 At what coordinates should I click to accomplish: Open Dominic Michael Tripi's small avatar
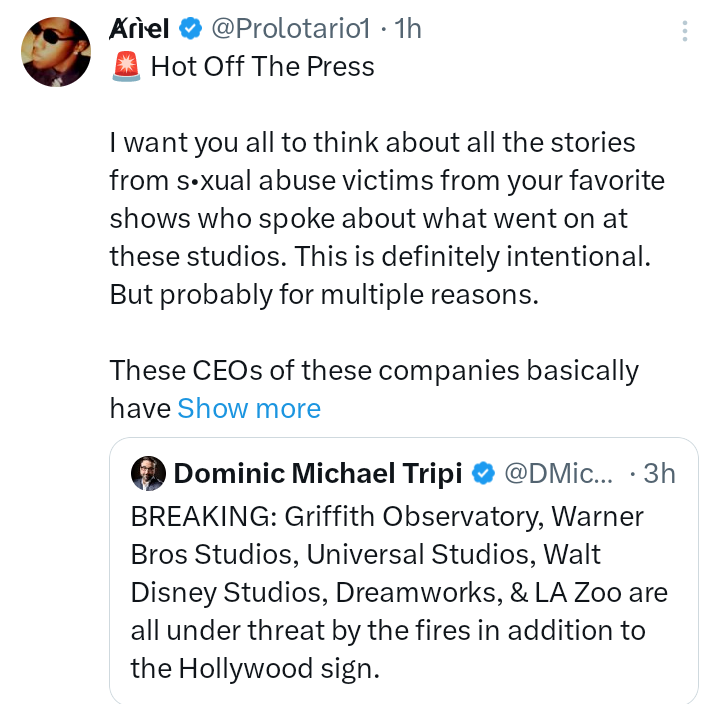[148, 473]
